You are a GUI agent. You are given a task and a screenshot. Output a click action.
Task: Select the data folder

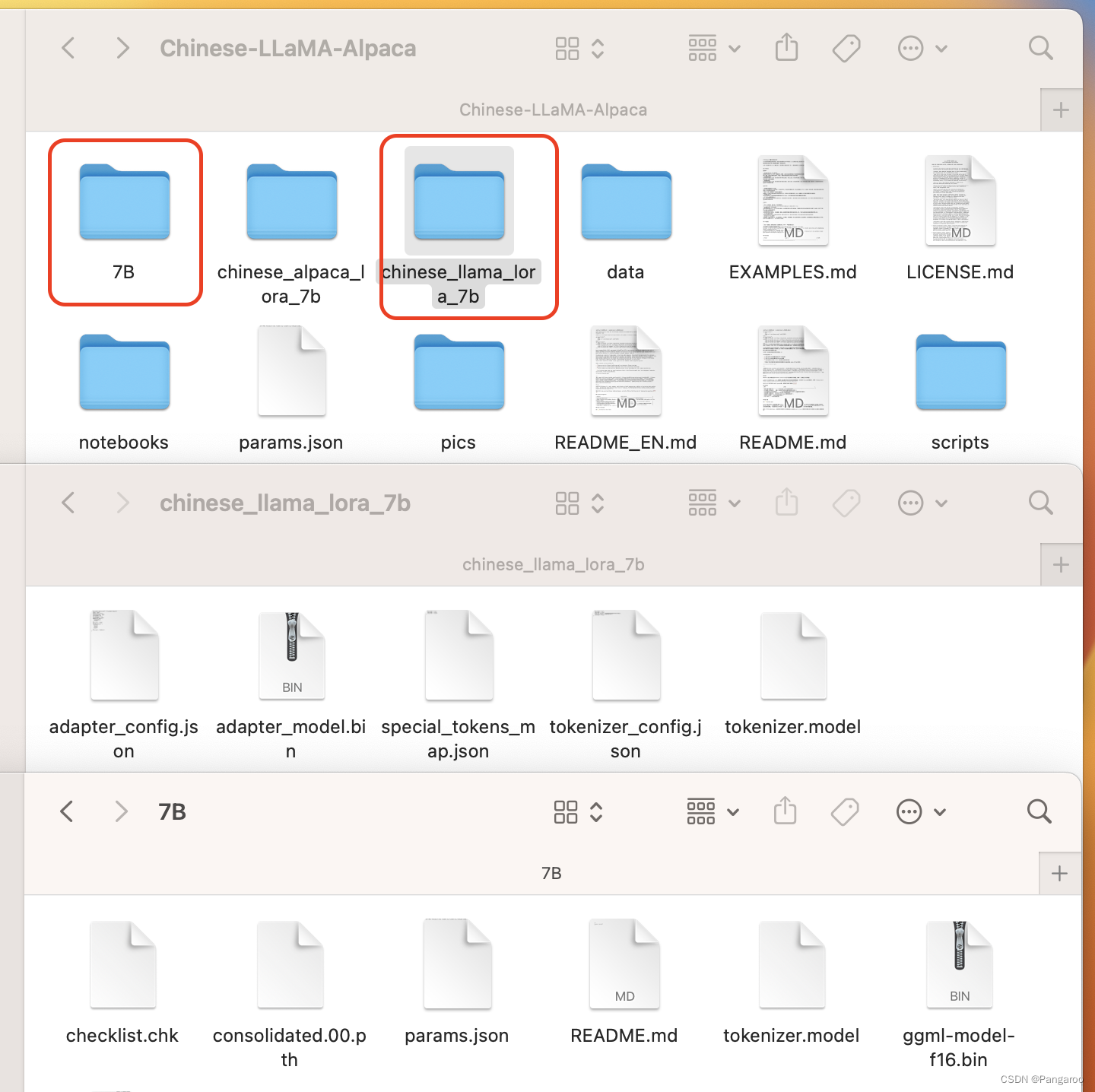tap(627, 202)
